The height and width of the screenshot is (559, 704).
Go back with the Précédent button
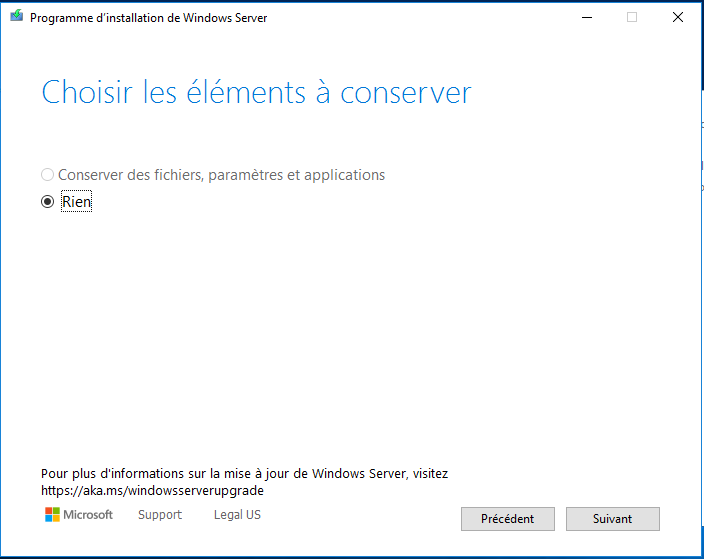508,519
